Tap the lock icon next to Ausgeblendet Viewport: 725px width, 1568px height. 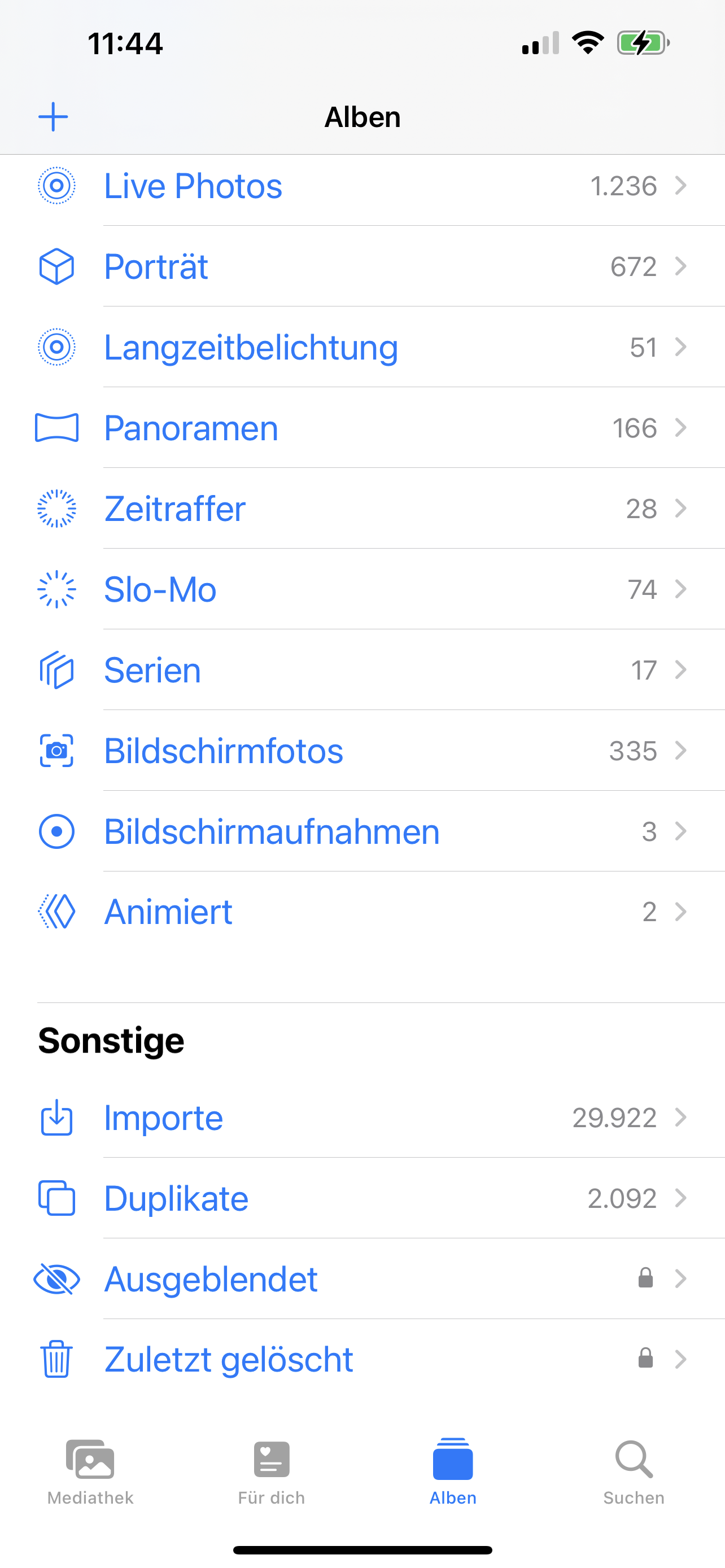[x=645, y=1278]
